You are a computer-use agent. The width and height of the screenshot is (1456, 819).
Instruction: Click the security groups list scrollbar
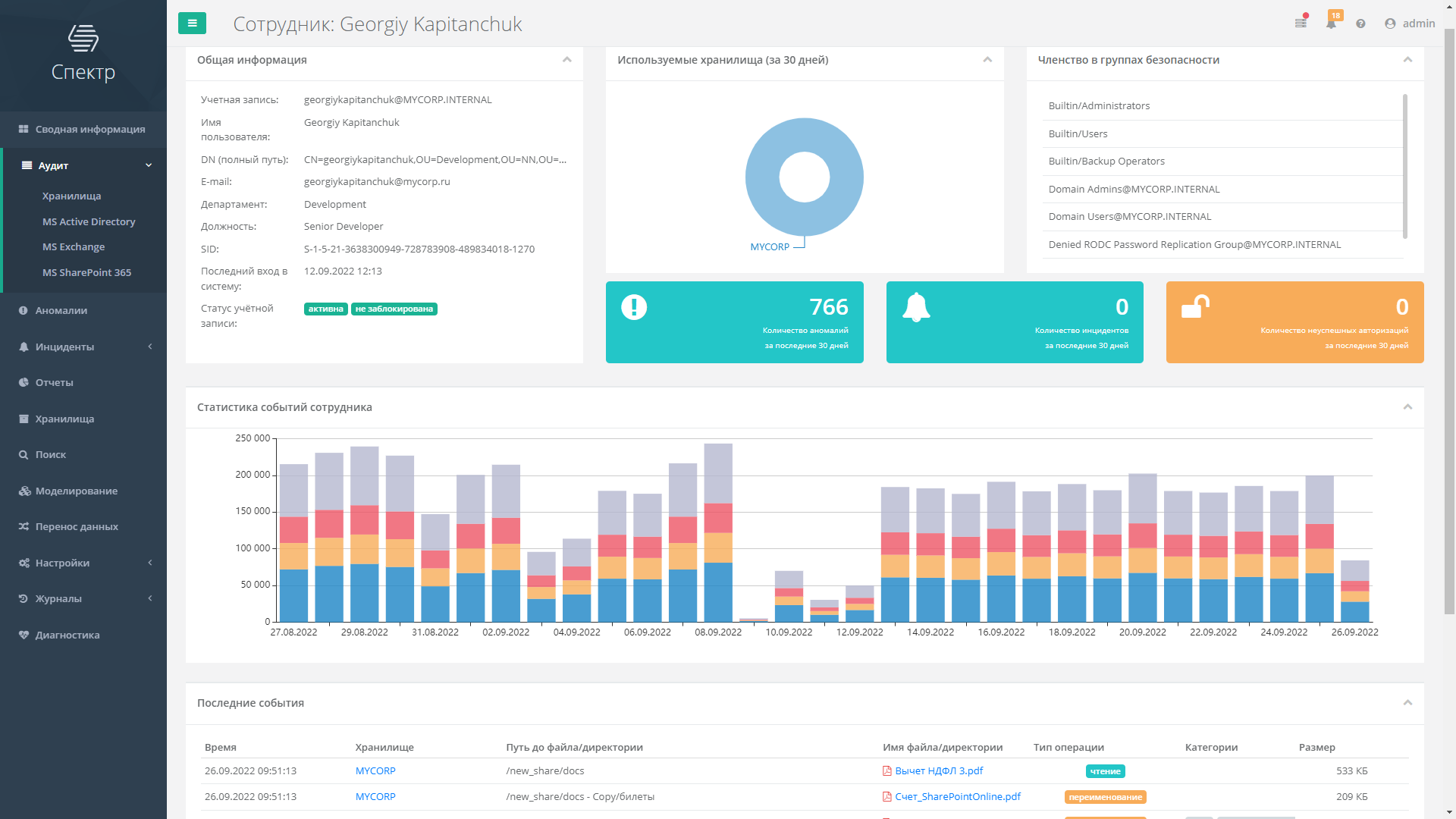coord(1404,167)
